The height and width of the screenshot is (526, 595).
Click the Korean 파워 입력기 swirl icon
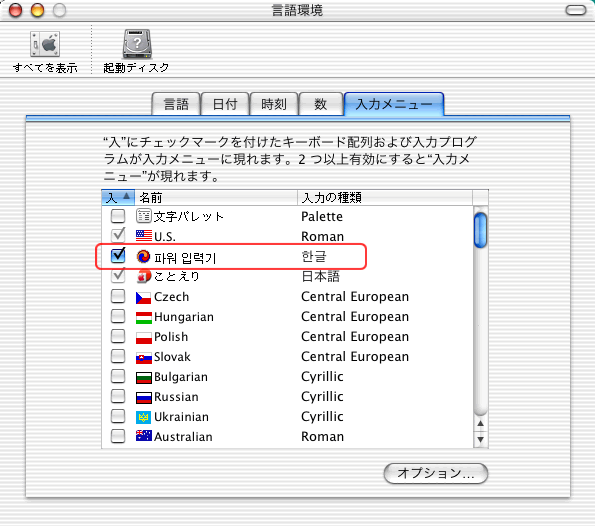tap(143, 257)
